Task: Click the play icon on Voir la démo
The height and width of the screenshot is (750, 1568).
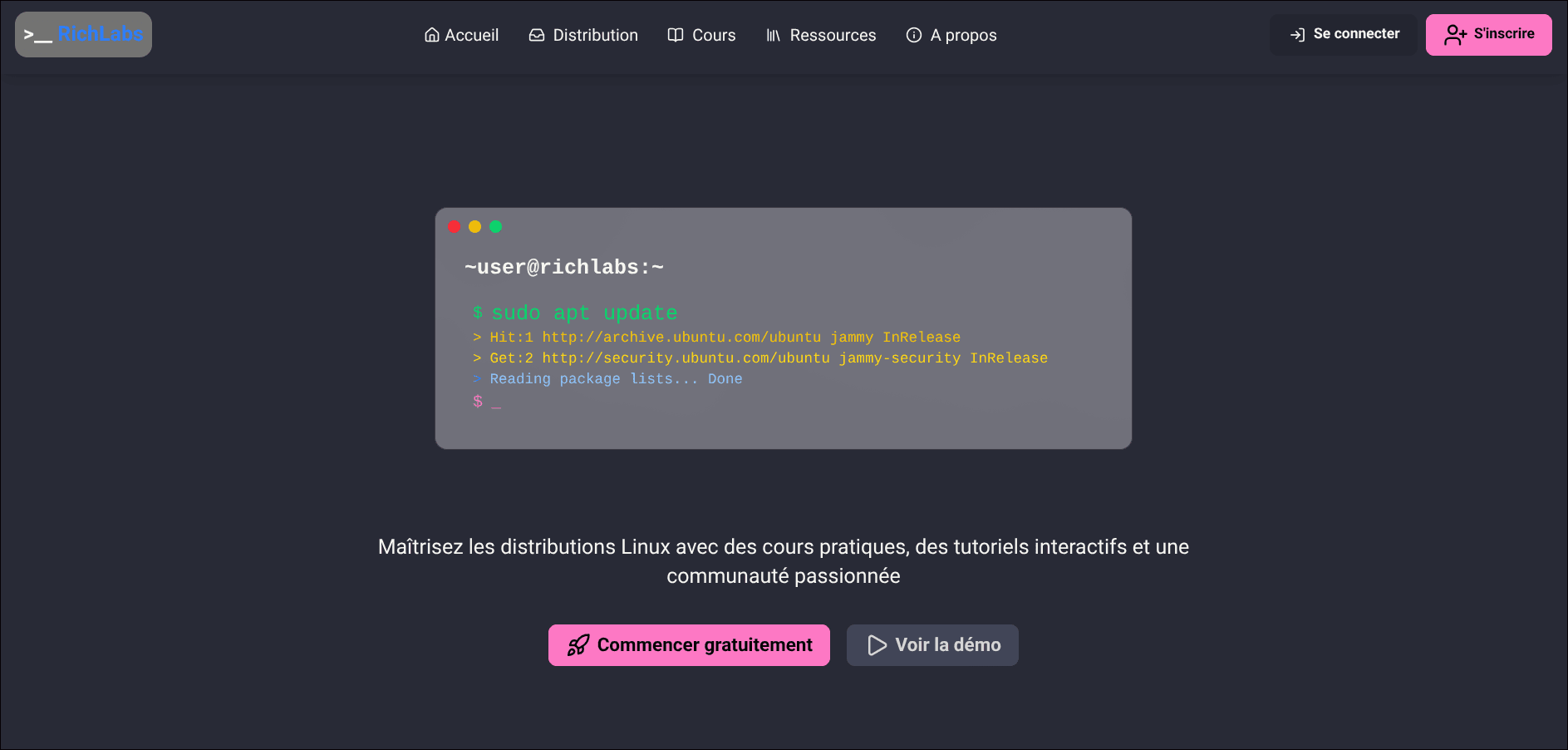Action: click(877, 645)
